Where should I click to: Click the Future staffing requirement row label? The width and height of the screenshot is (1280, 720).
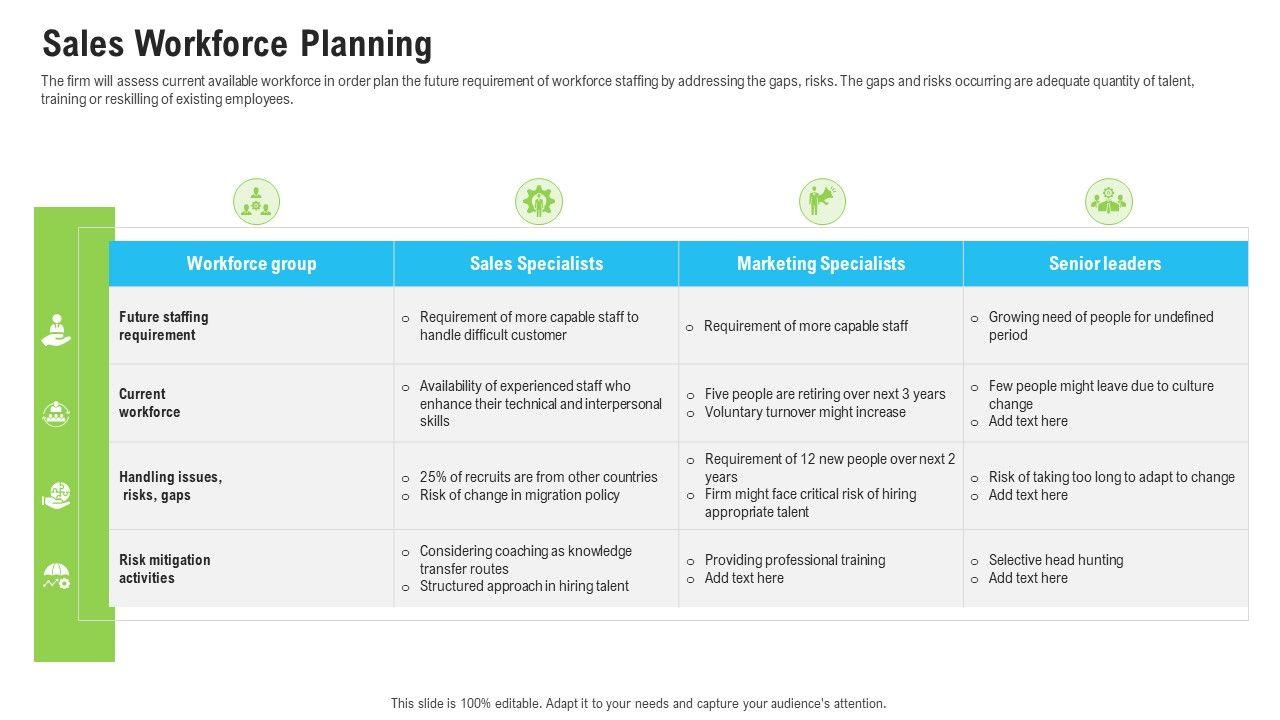coord(164,326)
